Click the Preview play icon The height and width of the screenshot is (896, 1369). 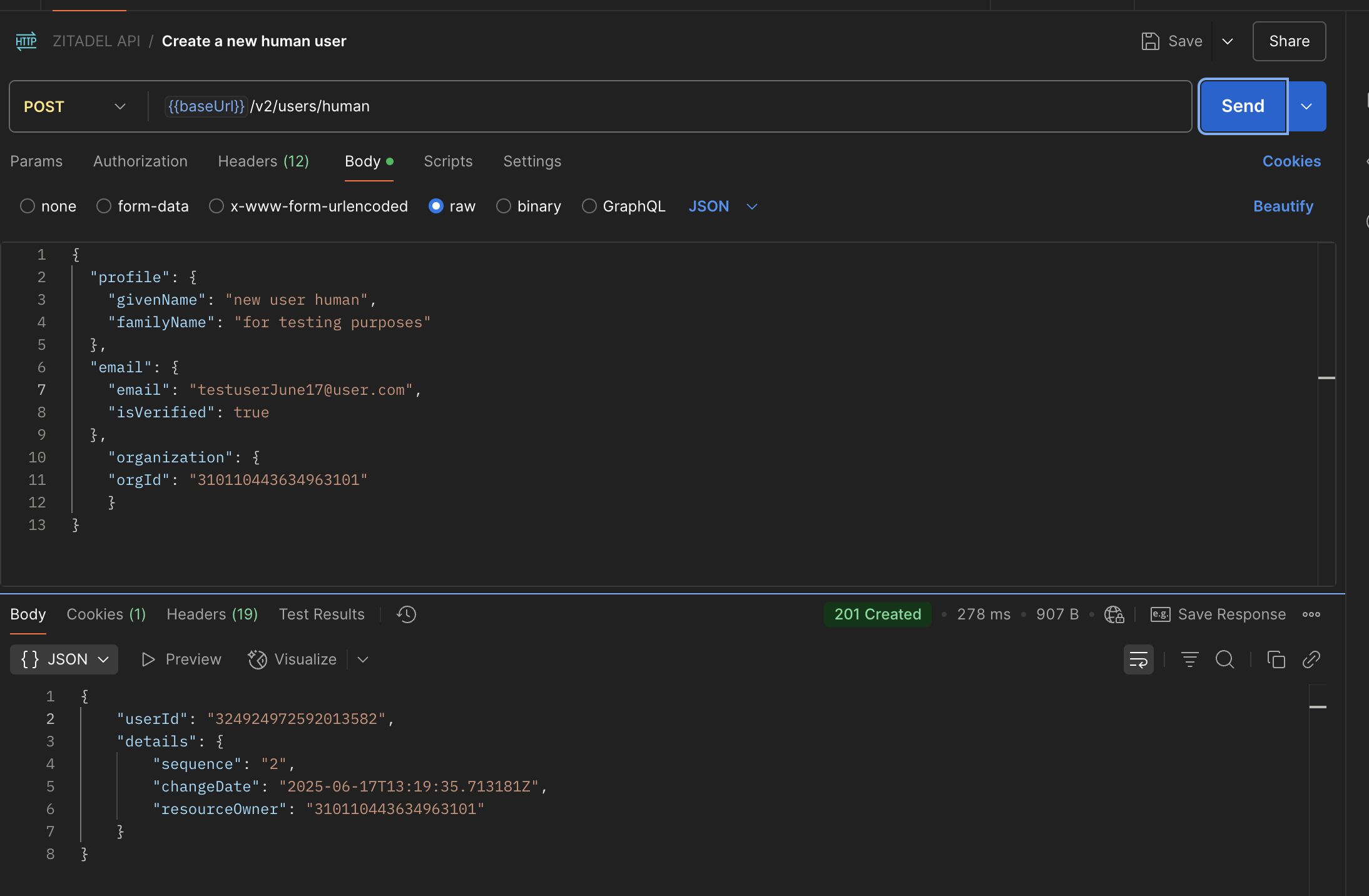click(x=148, y=659)
